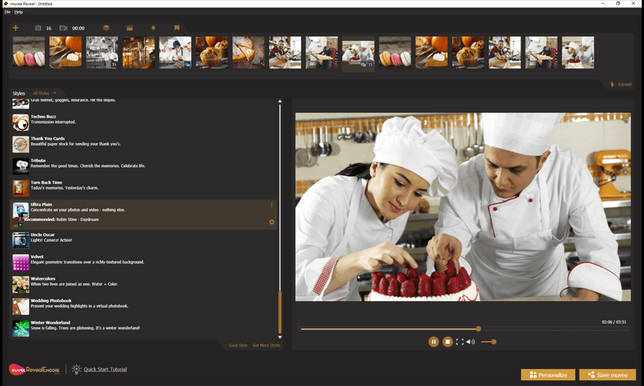Image resolution: width=644 pixels, height=386 pixels.
Task: Select the black-and-white photo thumbnail in strip
Action: (x=102, y=53)
